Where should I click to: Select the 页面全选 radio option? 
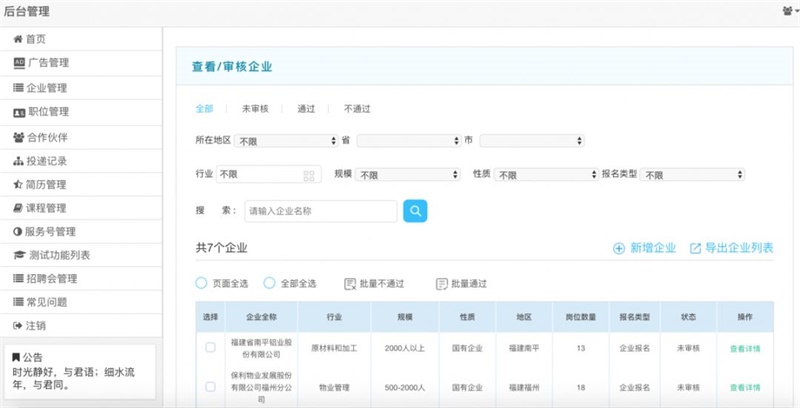201,284
